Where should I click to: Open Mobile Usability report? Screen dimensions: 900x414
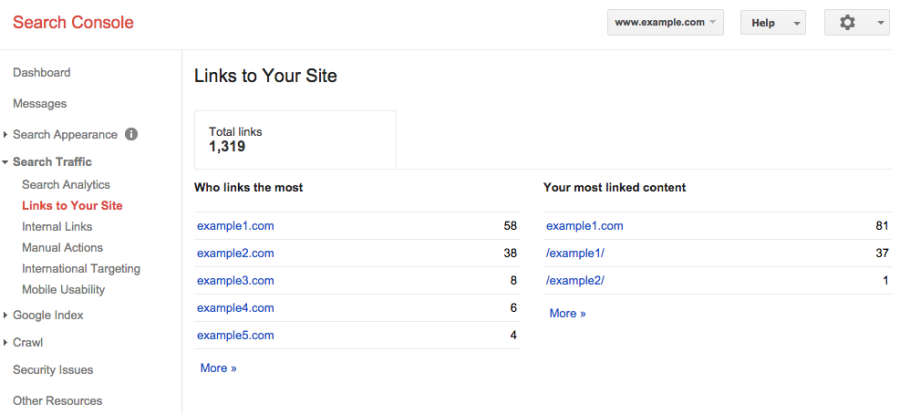point(63,290)
